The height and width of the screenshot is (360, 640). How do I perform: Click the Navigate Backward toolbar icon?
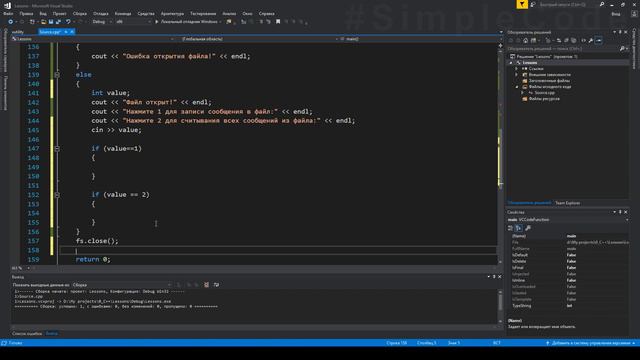point(10,22)
